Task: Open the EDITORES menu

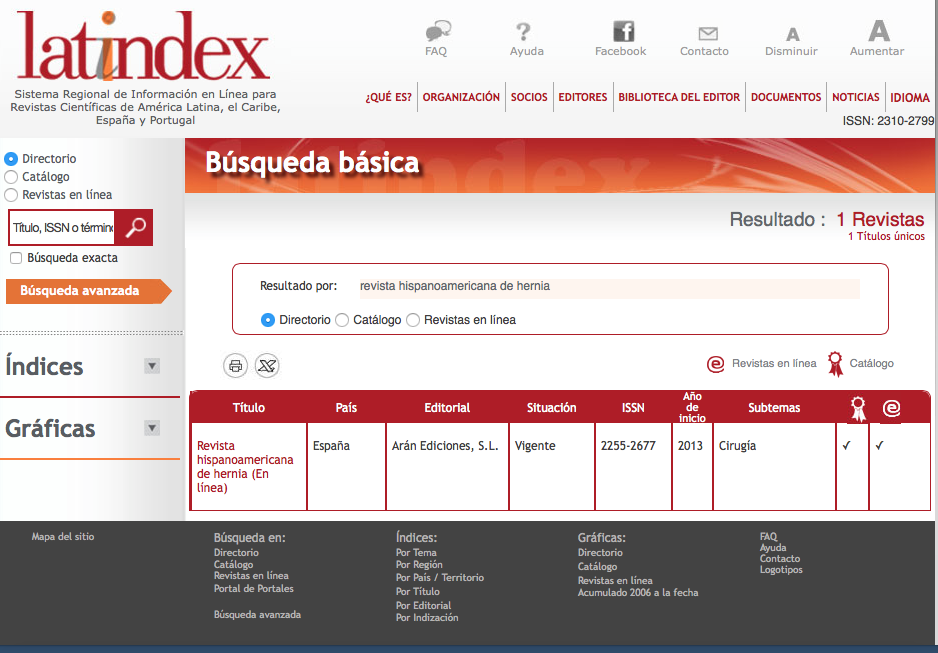Action: [x=583, y=97]
